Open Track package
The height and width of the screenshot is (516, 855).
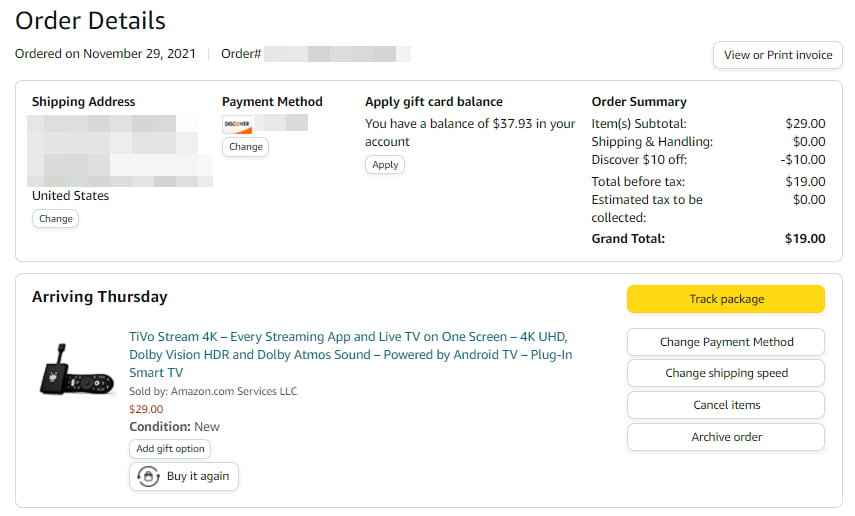[x=726, y=299]
